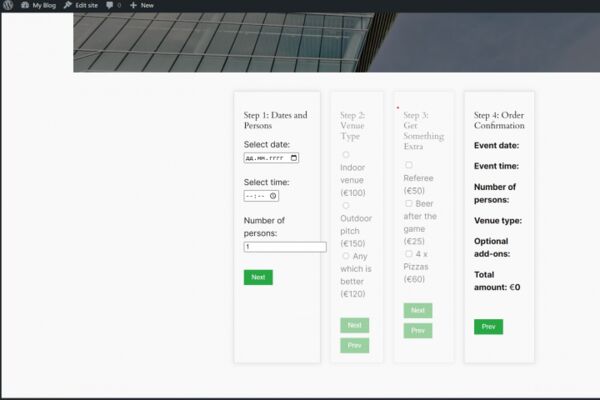The width and height of the screenshot is (600, 400).
Task: Click the Edit site toolbar item
Action: [81, 5]
